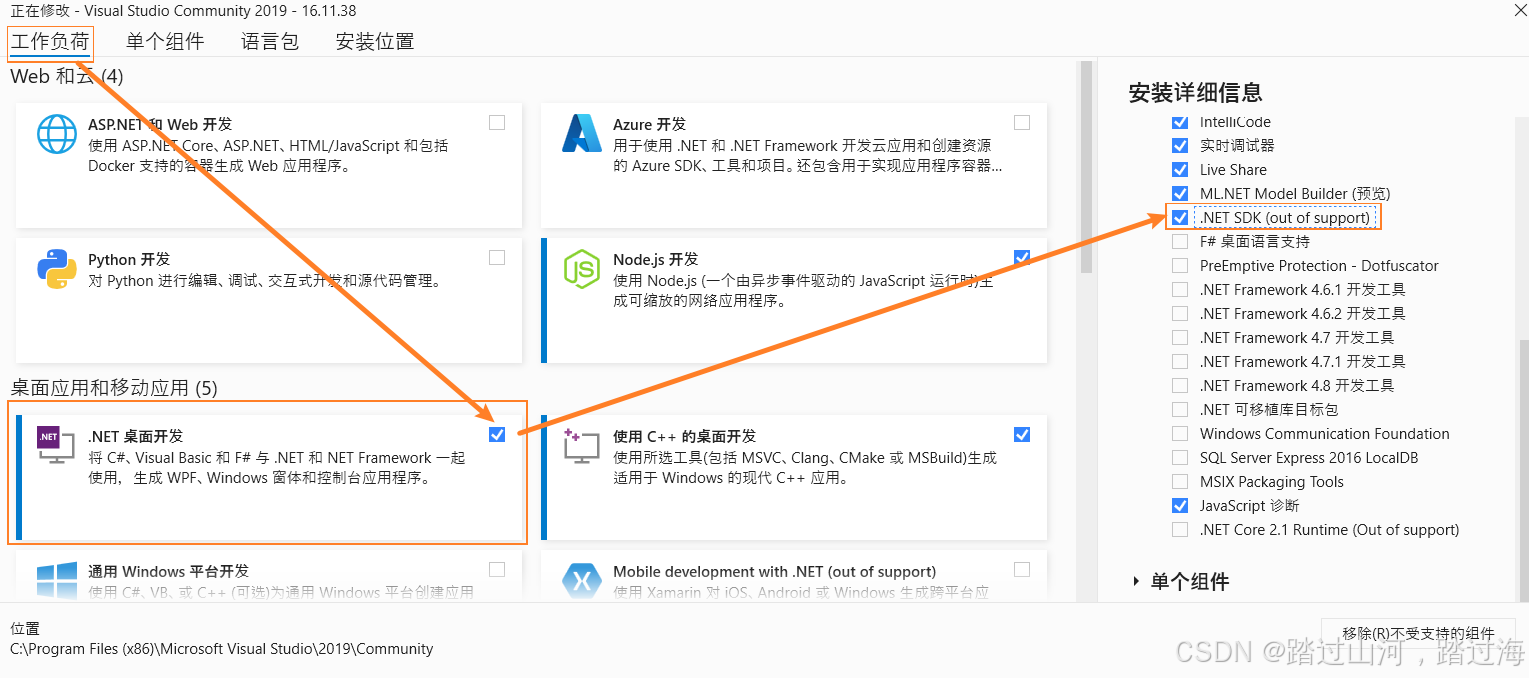Click the Azure 开发 workload icon

580,133
